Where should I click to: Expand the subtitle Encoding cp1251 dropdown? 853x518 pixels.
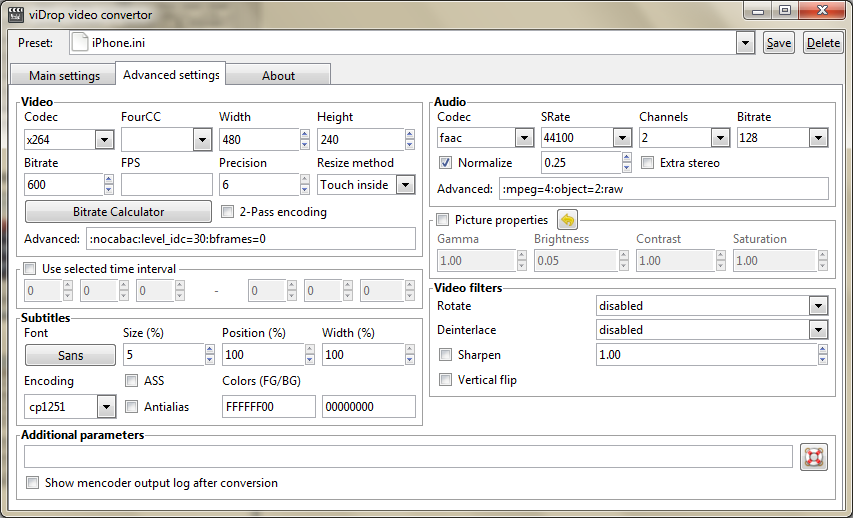pos(106,407)
